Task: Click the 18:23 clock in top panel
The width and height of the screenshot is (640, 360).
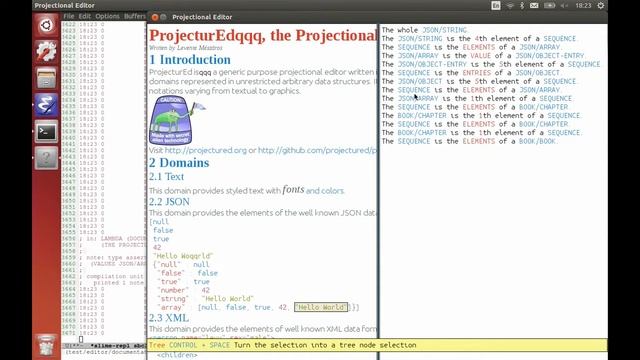Action: (583, 5)
